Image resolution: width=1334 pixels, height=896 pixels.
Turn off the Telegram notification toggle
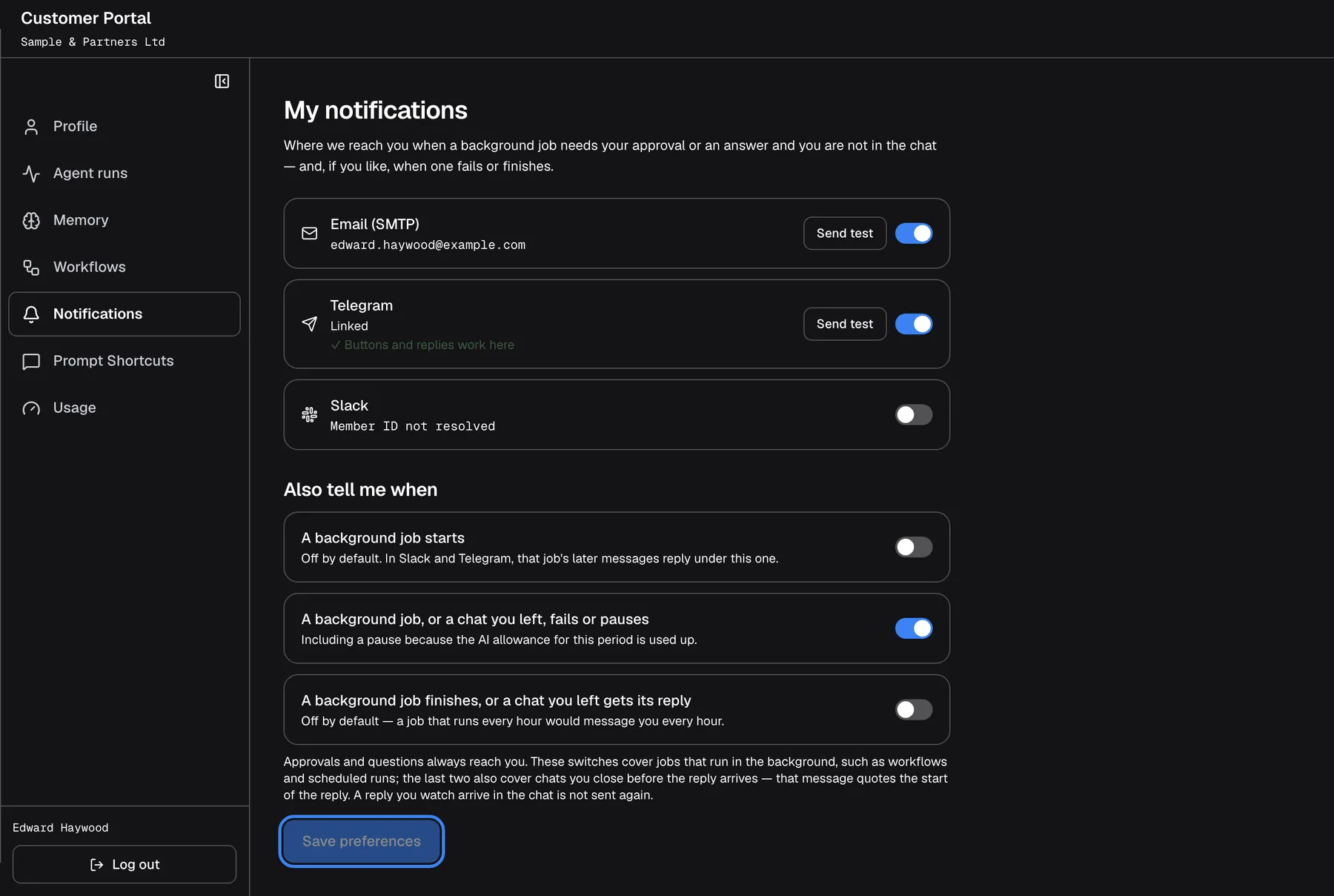tap(914, 324)
